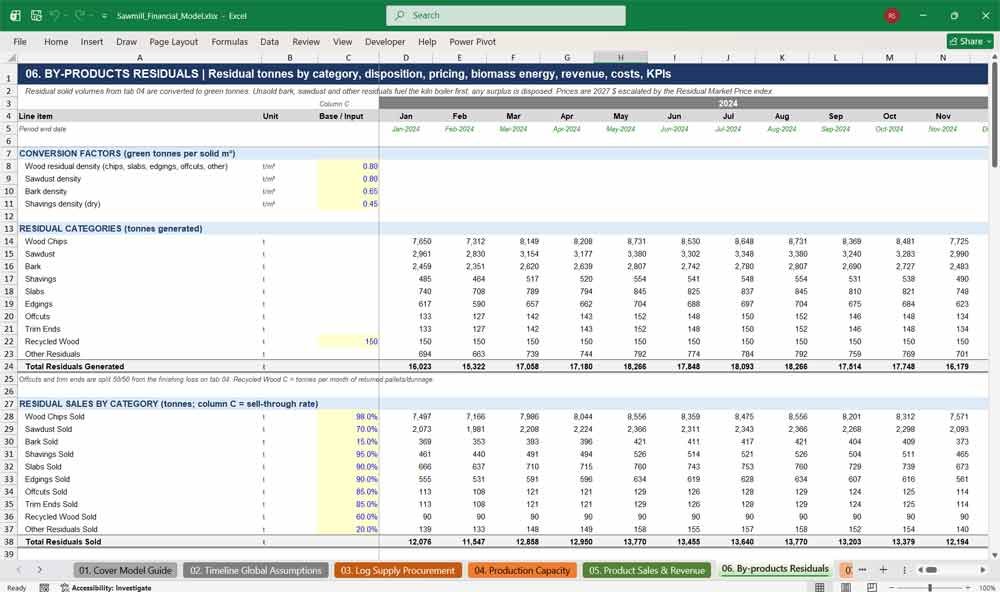Screen dimensions: 1000x592
Task: Open the Customize Quick Access Toolbar dropdown
Action: pyautogui.click(x=104, y=16)
